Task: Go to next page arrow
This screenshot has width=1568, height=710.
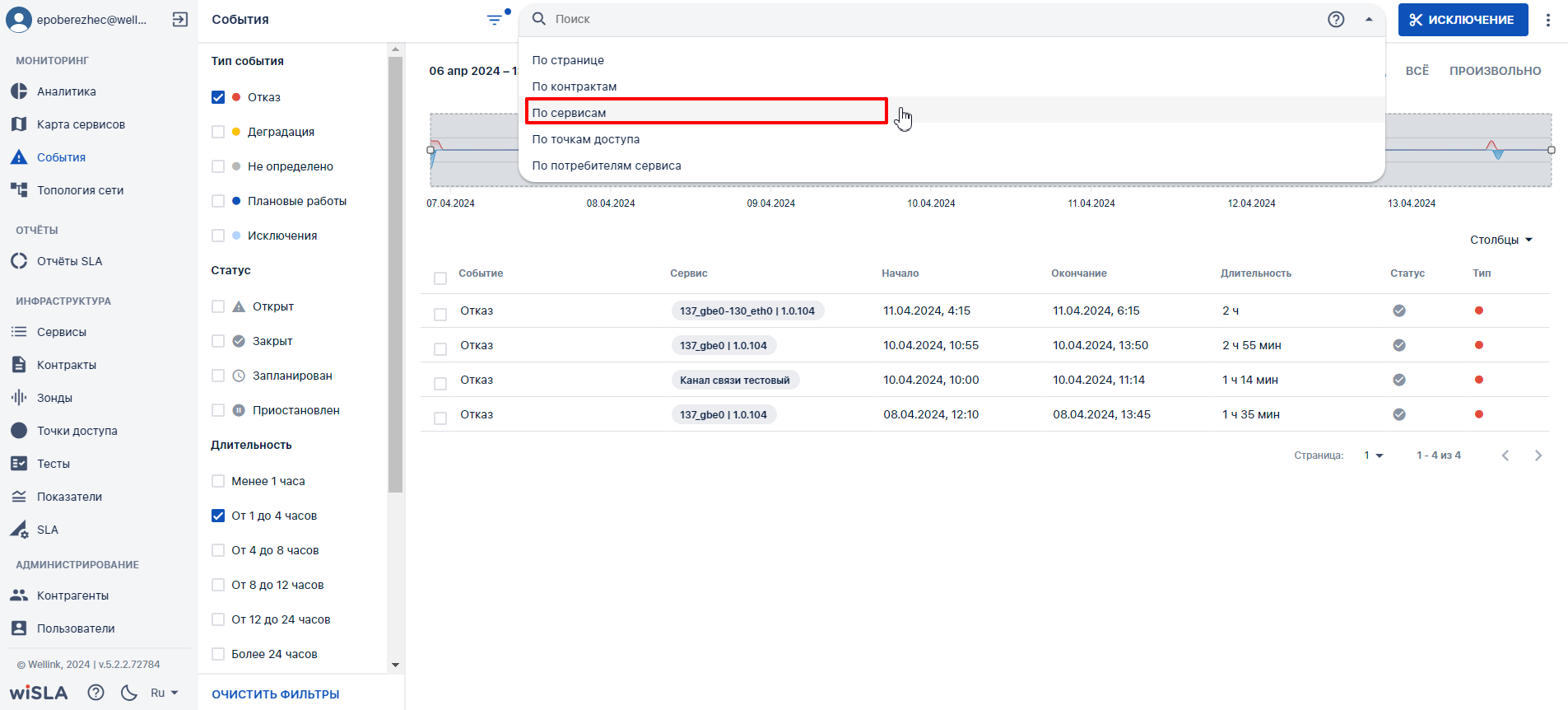Action: pyautogui.click(x=1538, y=455)
